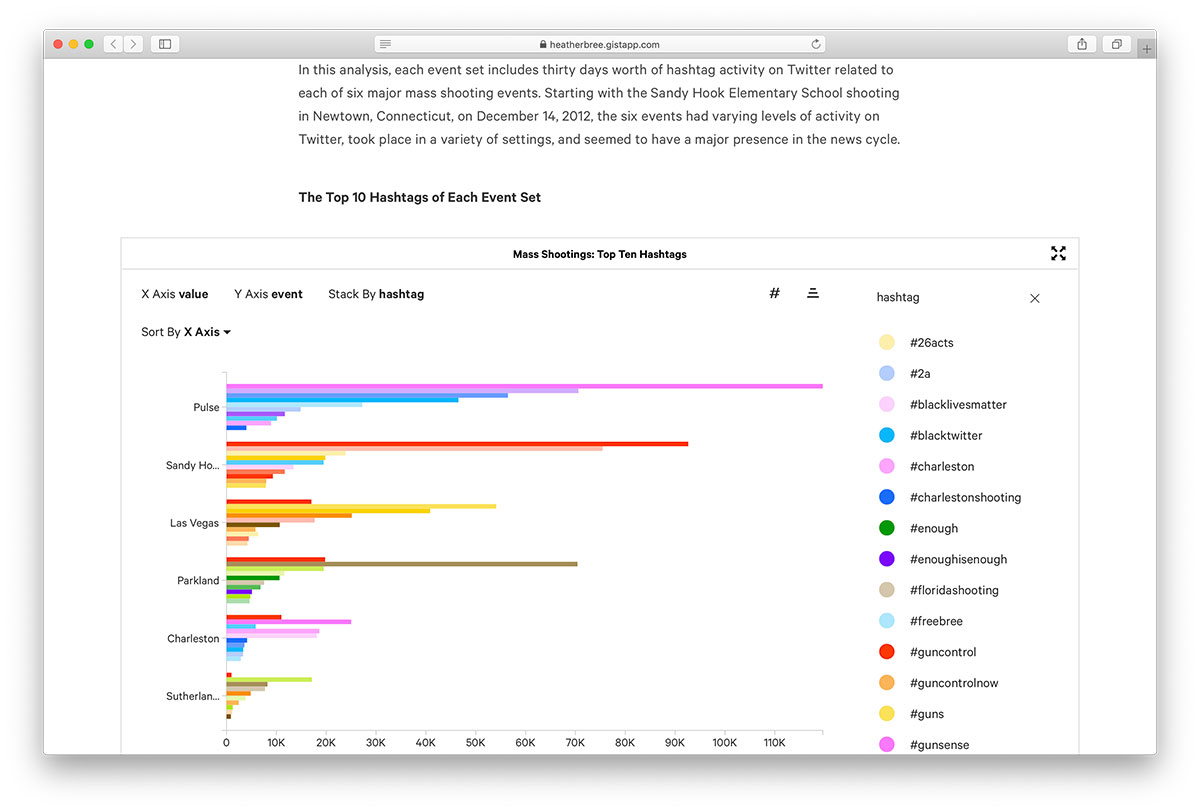
Task: Toggle the #guncontrolnow legend swatch
Action: (x=886, y=683)
